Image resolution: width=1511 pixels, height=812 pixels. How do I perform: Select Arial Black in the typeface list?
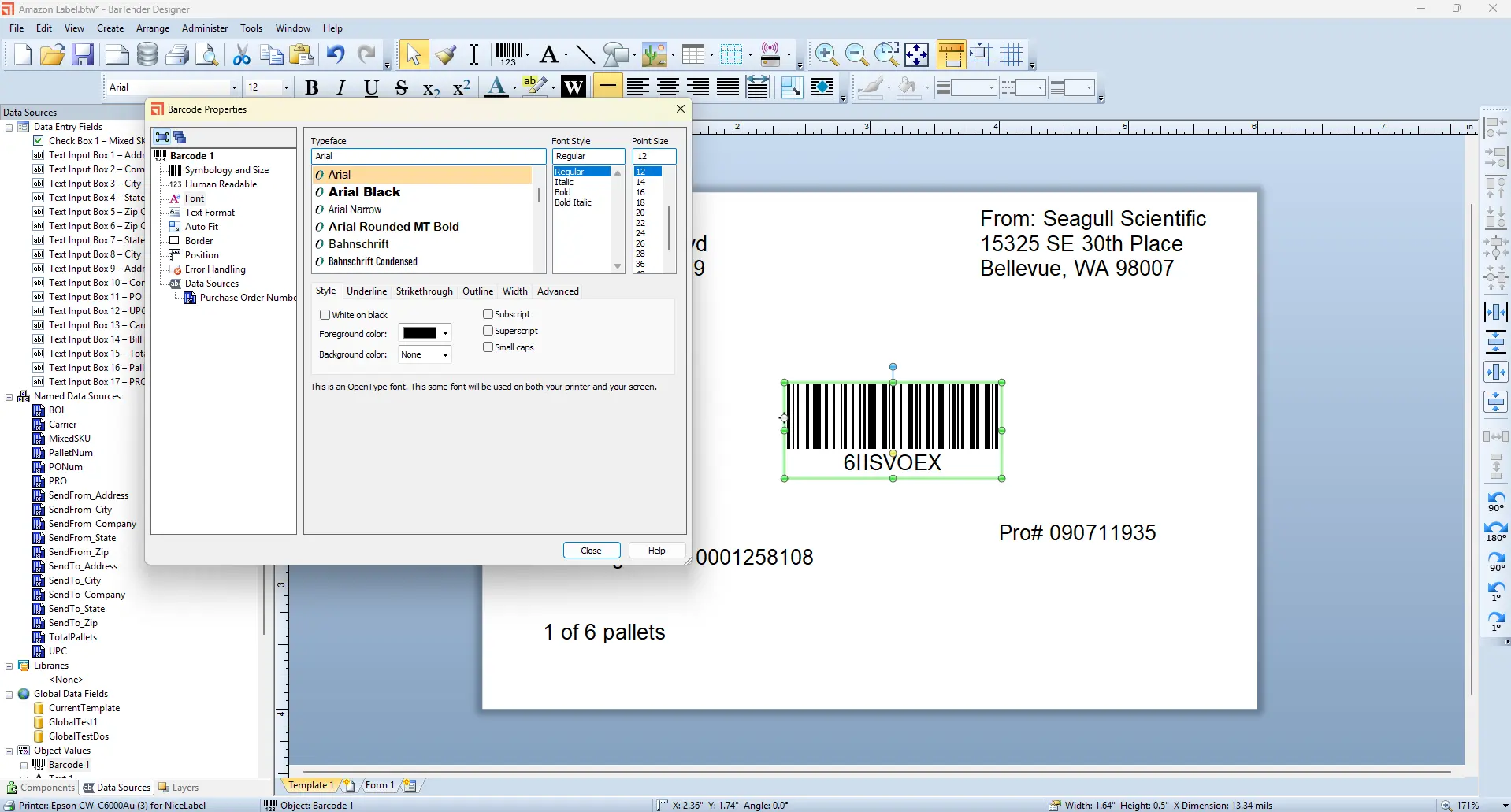pyautogui.click(x=364, y=192)
